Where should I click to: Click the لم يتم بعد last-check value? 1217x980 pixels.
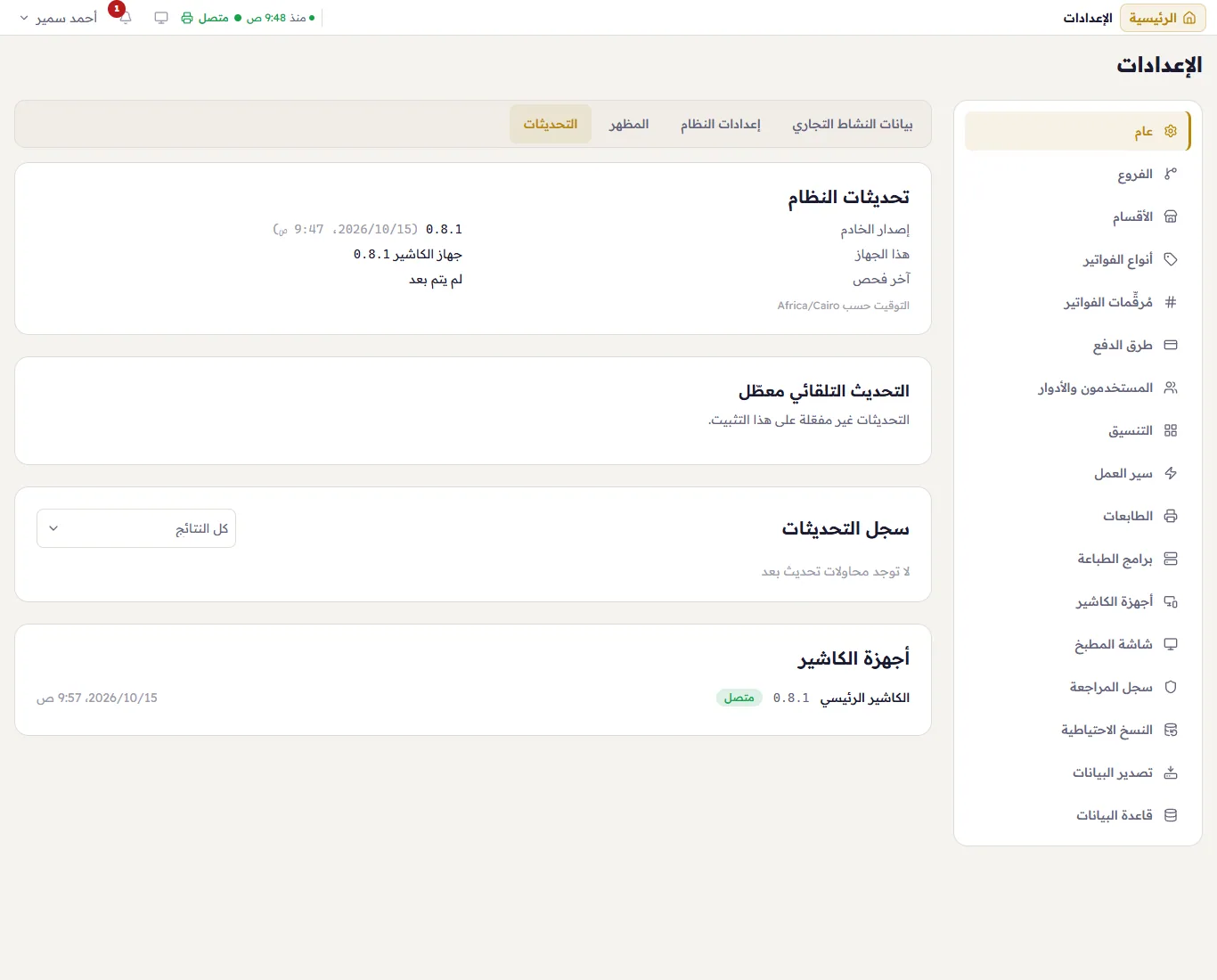[x=436, y=279]
